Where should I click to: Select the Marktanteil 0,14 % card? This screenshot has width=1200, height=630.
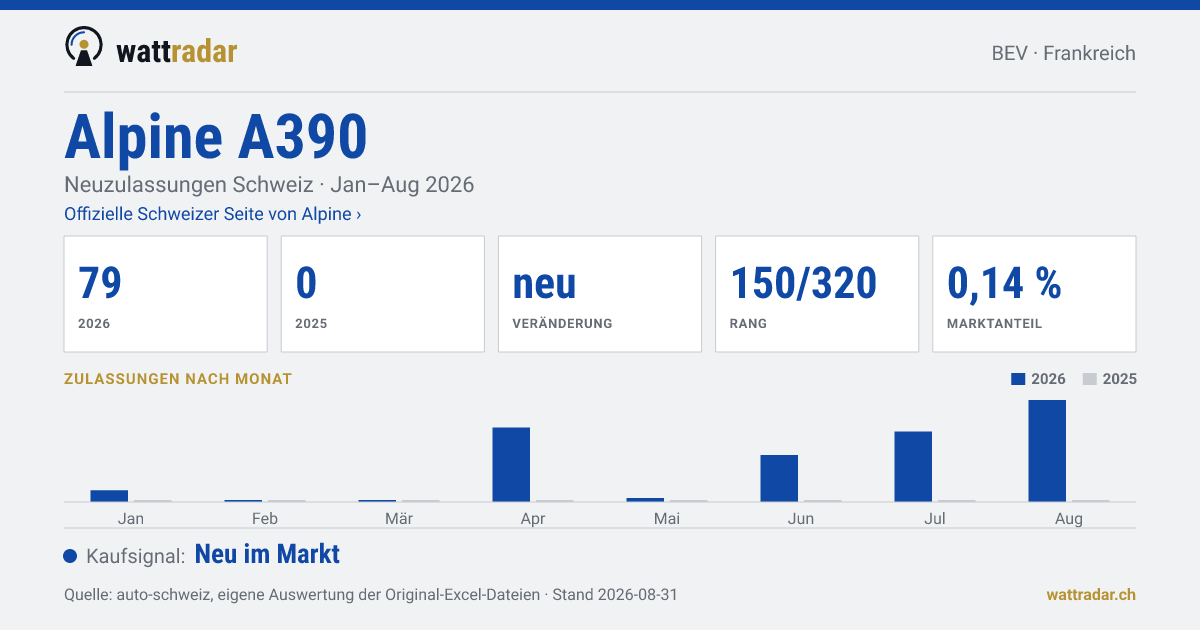(1034, 294)
